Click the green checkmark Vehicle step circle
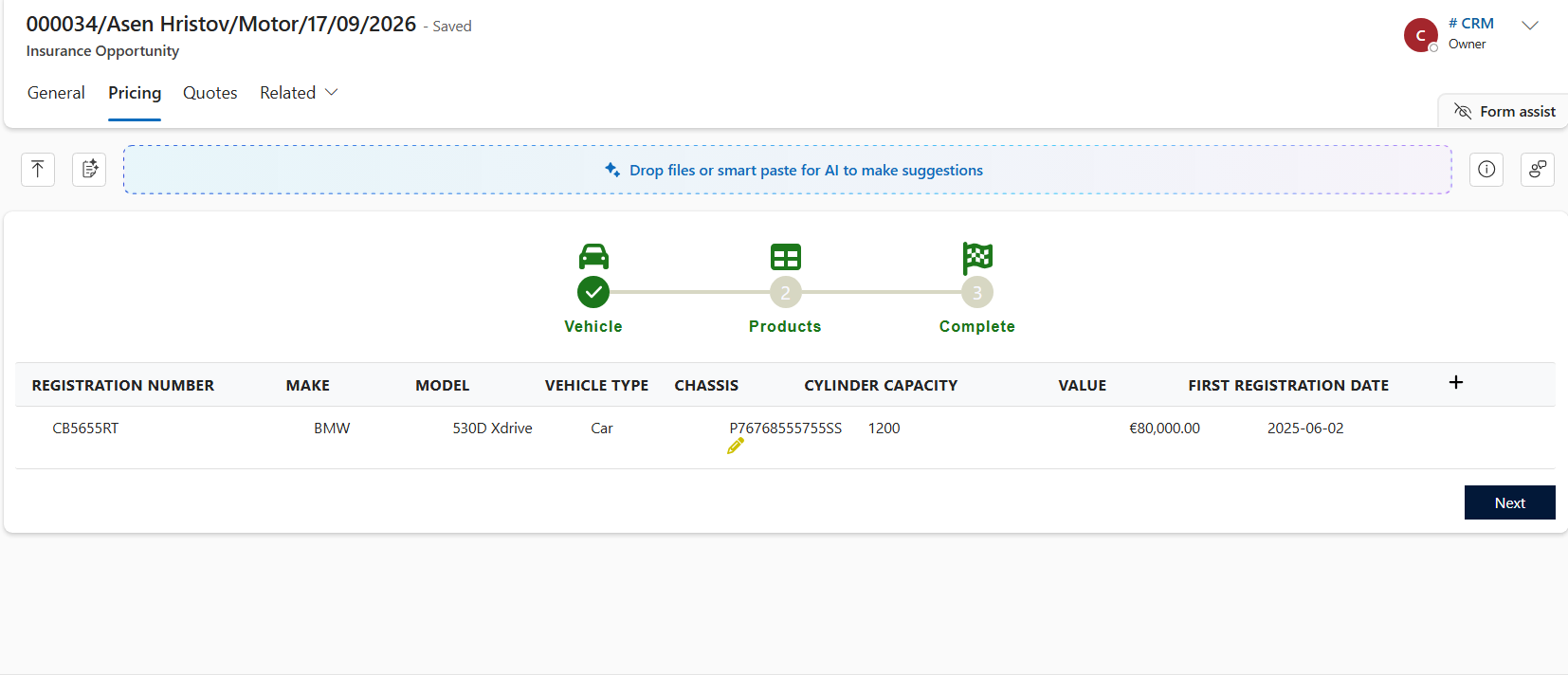Viewport: 1568px width, 675px height. point(593,292)
